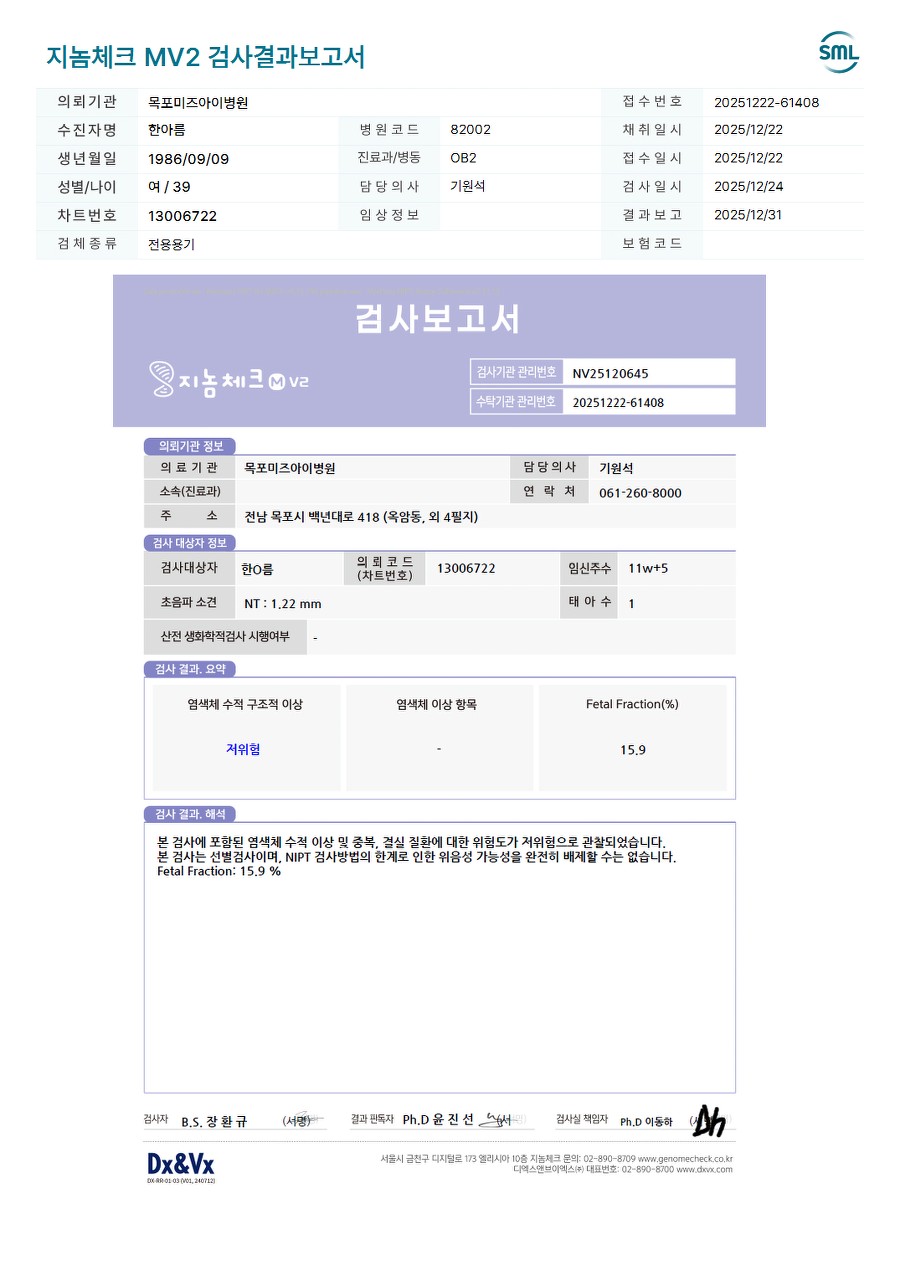Select the 결과보고 date 2025/12/31
The image size is (900, 1271).
point(748,215)
